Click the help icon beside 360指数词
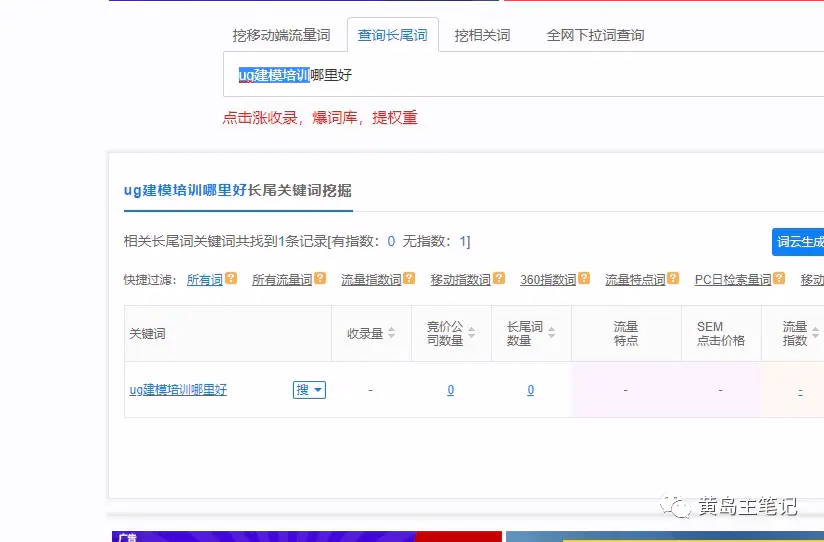 (583, 279)
